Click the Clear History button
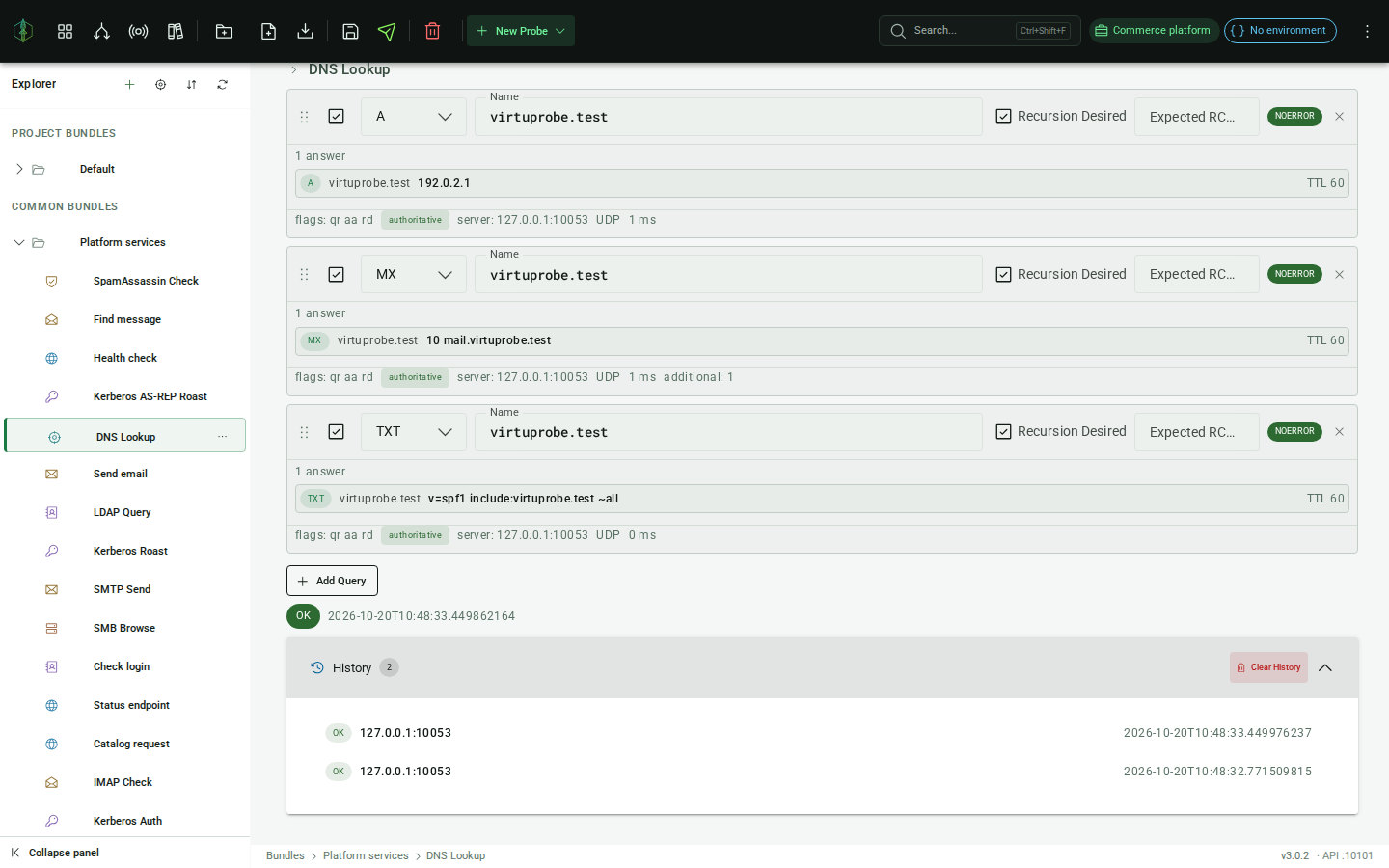The image size is (1389, 868). [x=1268, y=667]
